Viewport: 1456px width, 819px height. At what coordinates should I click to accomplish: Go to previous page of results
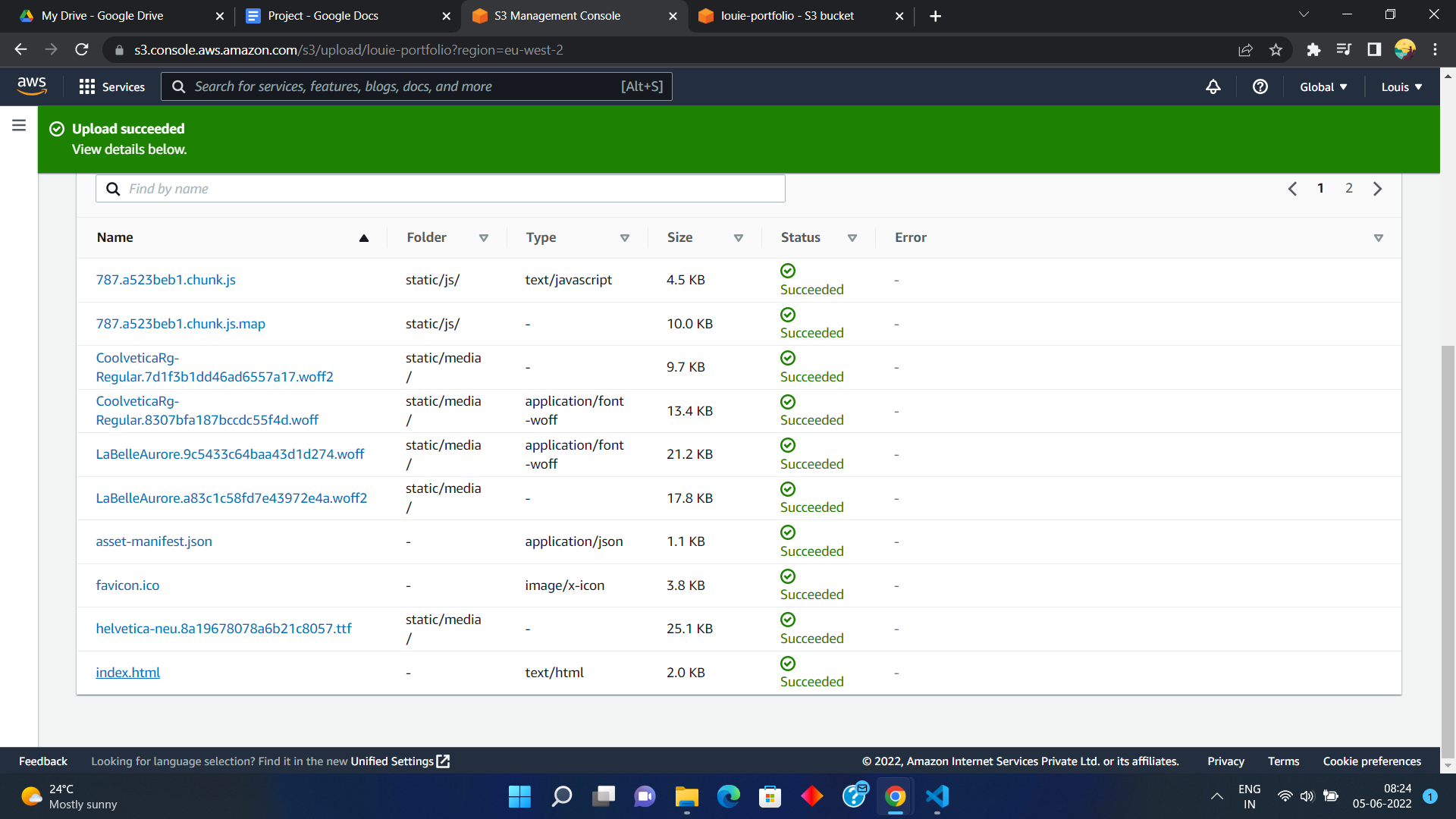[x=1292, y=189]
